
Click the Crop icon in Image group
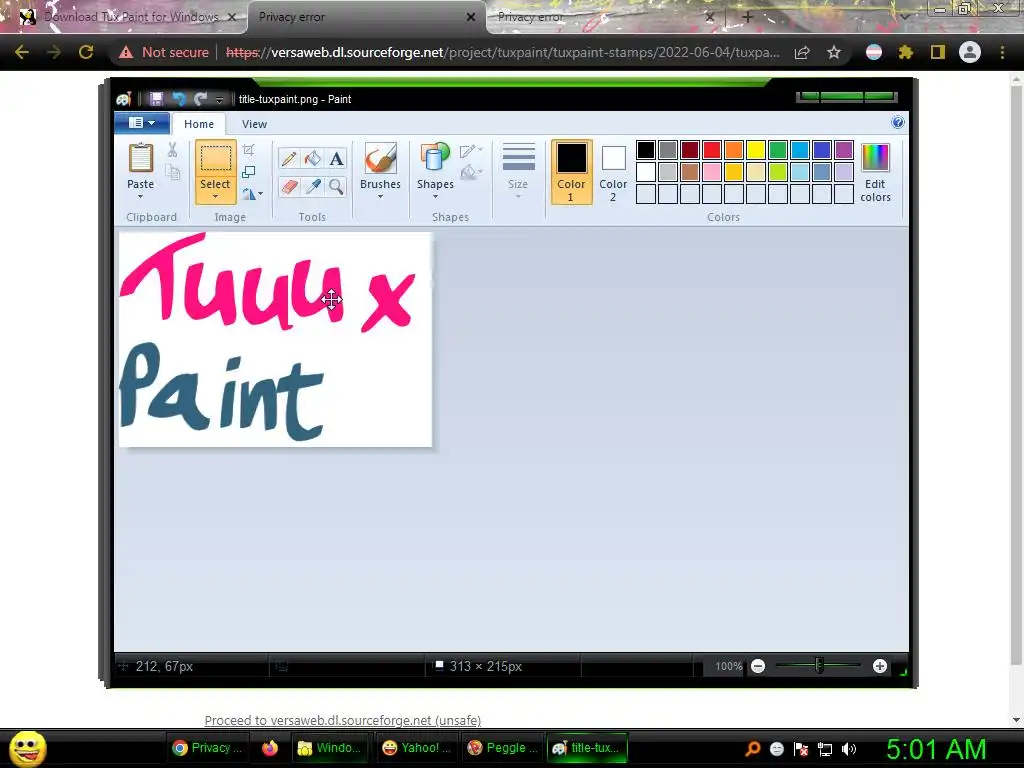pos(249,150)
